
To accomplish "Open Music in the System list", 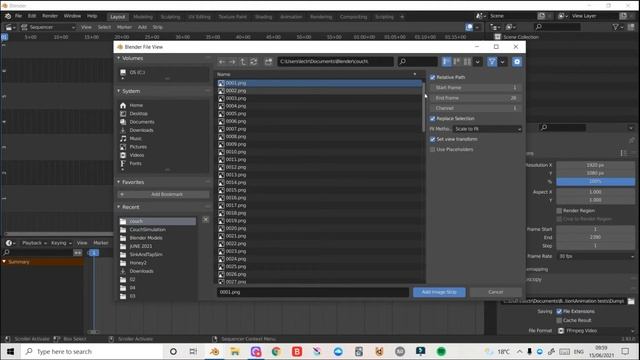I will pos(136,138).
